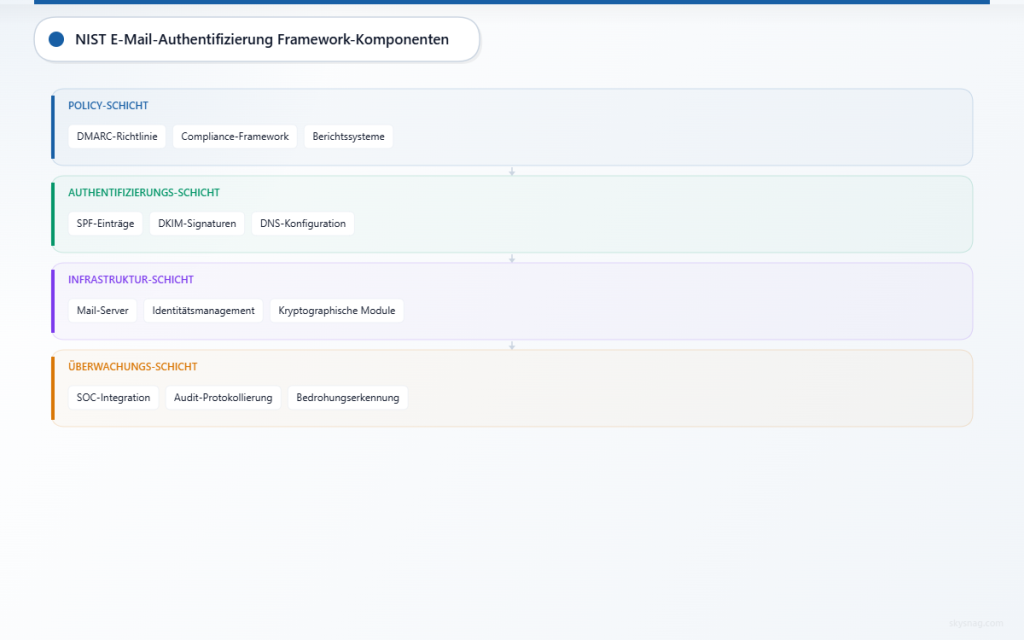
Task: Open the DKIM-Signaturen component
Action: point(197,223)
